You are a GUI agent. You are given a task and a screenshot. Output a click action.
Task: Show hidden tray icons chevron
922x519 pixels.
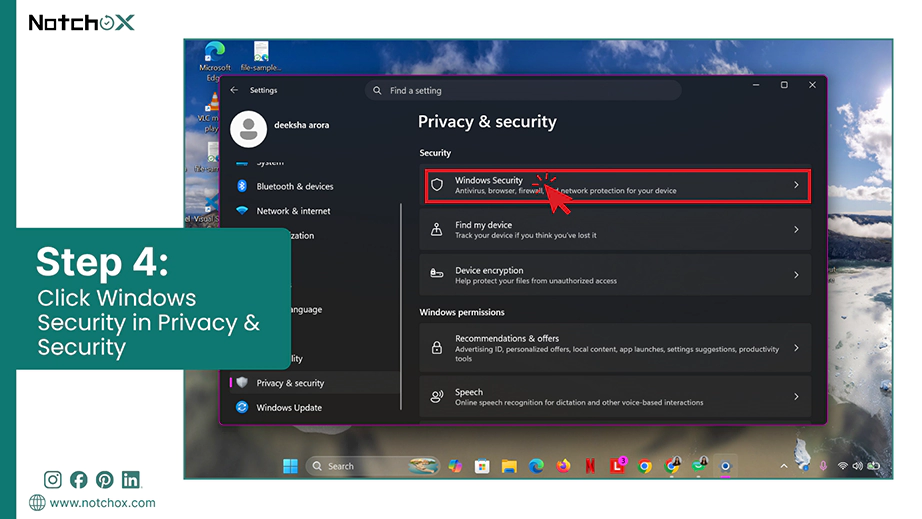pyautogui.click(x=784, y=466)
